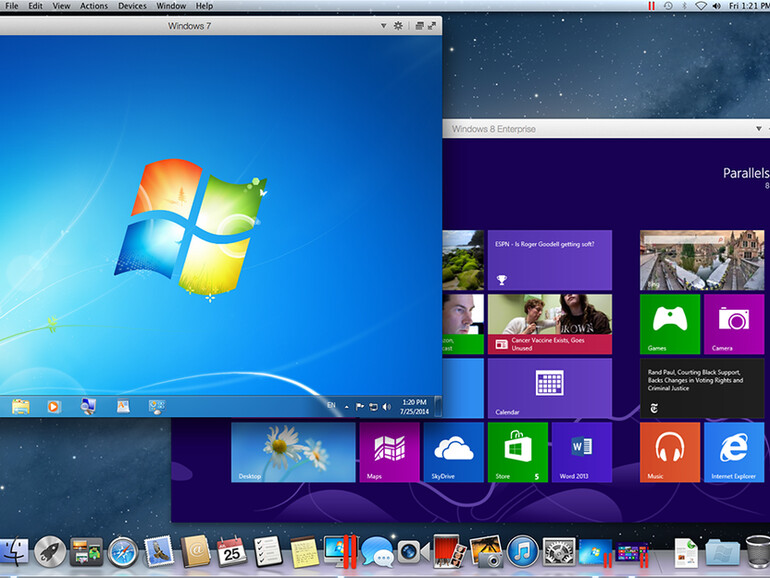Click the Wi-Fi icon in the Mac menu bar
Screen dimensions: 770x578
[700, 6]
